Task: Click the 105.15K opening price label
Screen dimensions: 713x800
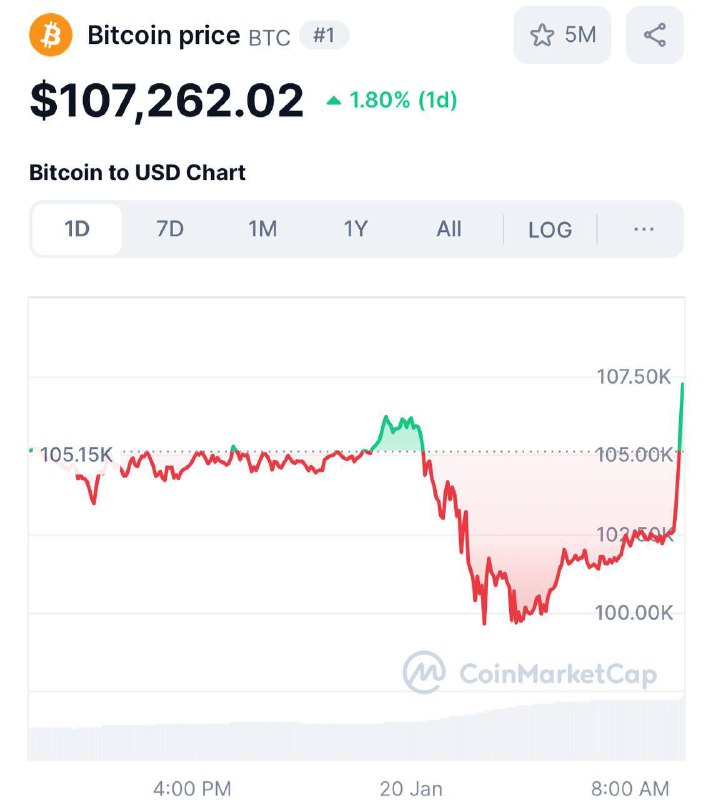Action: click(76, 454)
